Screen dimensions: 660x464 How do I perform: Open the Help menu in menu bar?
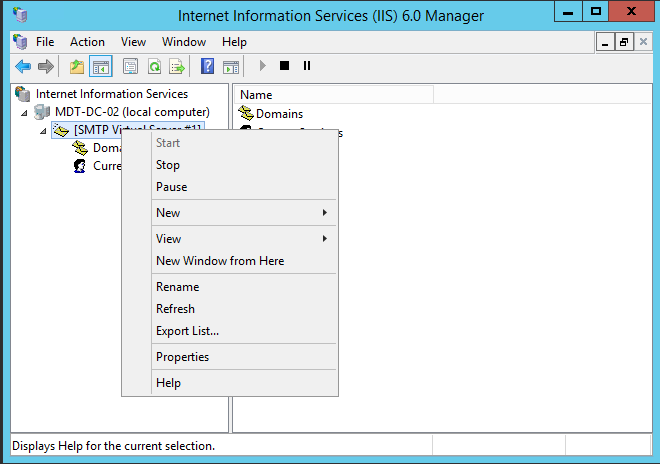point(234,42)
